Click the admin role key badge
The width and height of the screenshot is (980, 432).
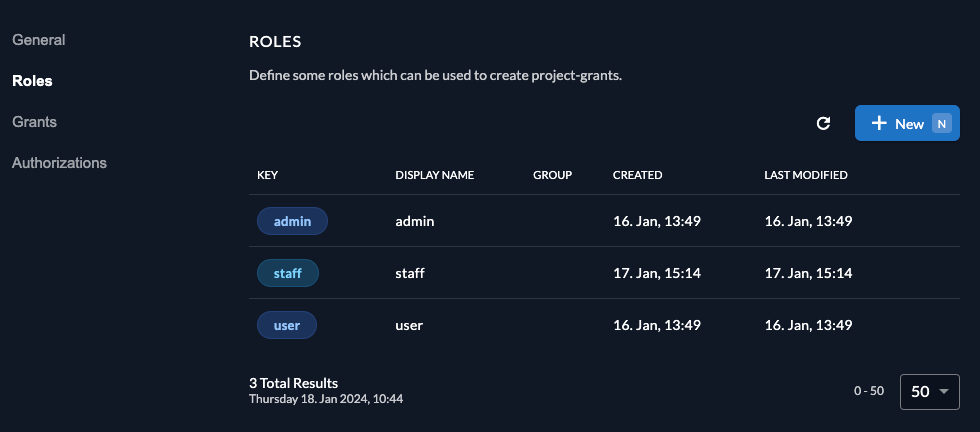pos(292,220)
